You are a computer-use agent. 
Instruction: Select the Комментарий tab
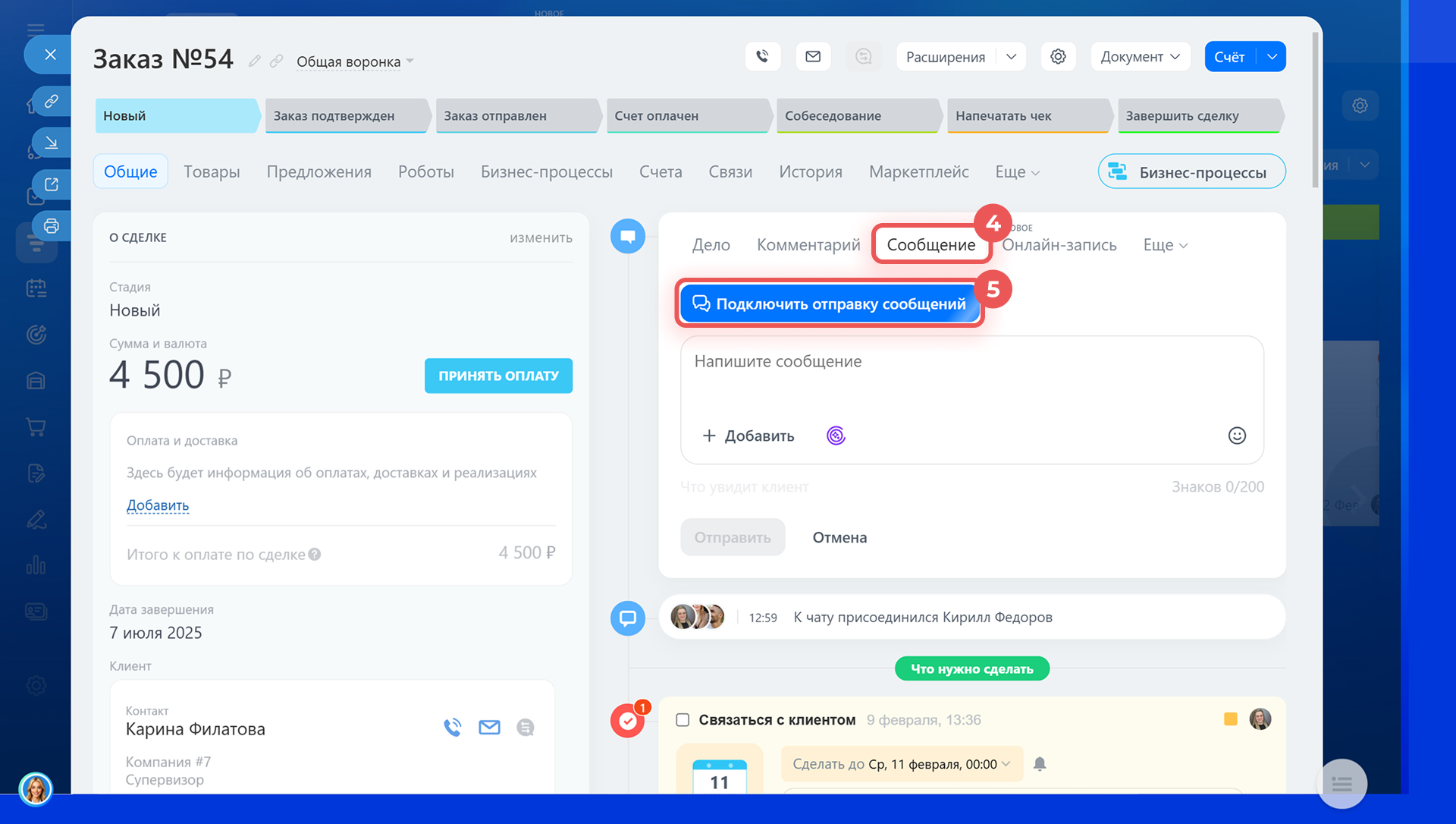click(x=808, y=245)
